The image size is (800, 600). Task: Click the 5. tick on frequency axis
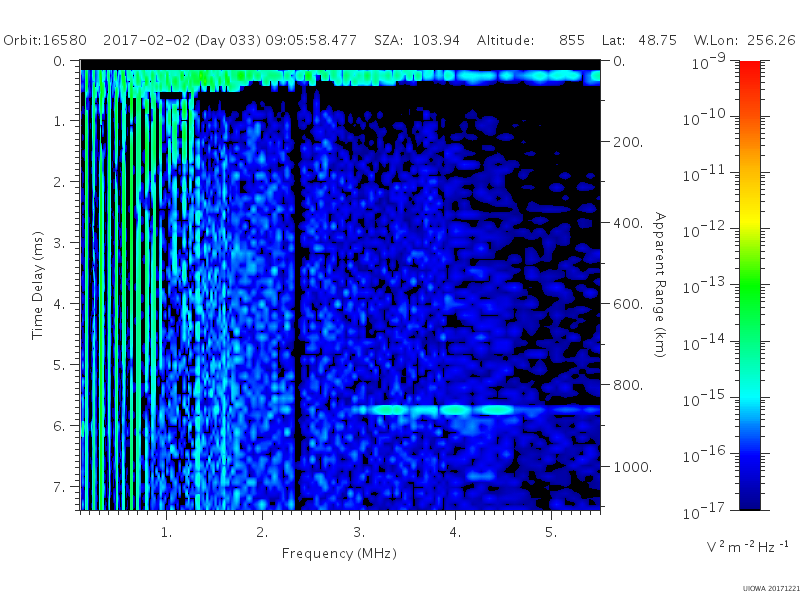coord(551,533)
